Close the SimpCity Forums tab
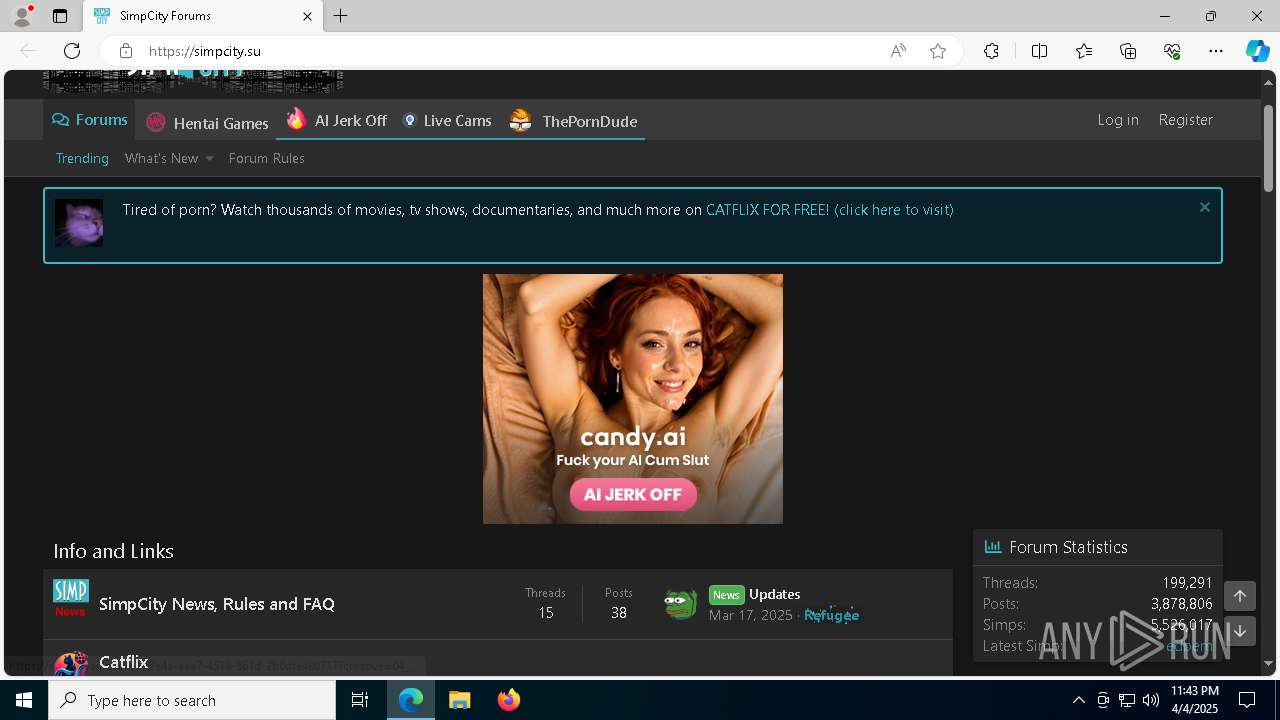The image size is (1280, 720). point(307,16)
